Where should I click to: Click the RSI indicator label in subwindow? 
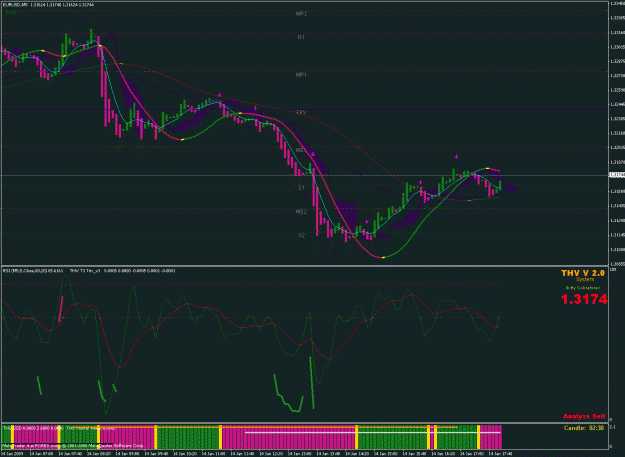tap(33, 271)
